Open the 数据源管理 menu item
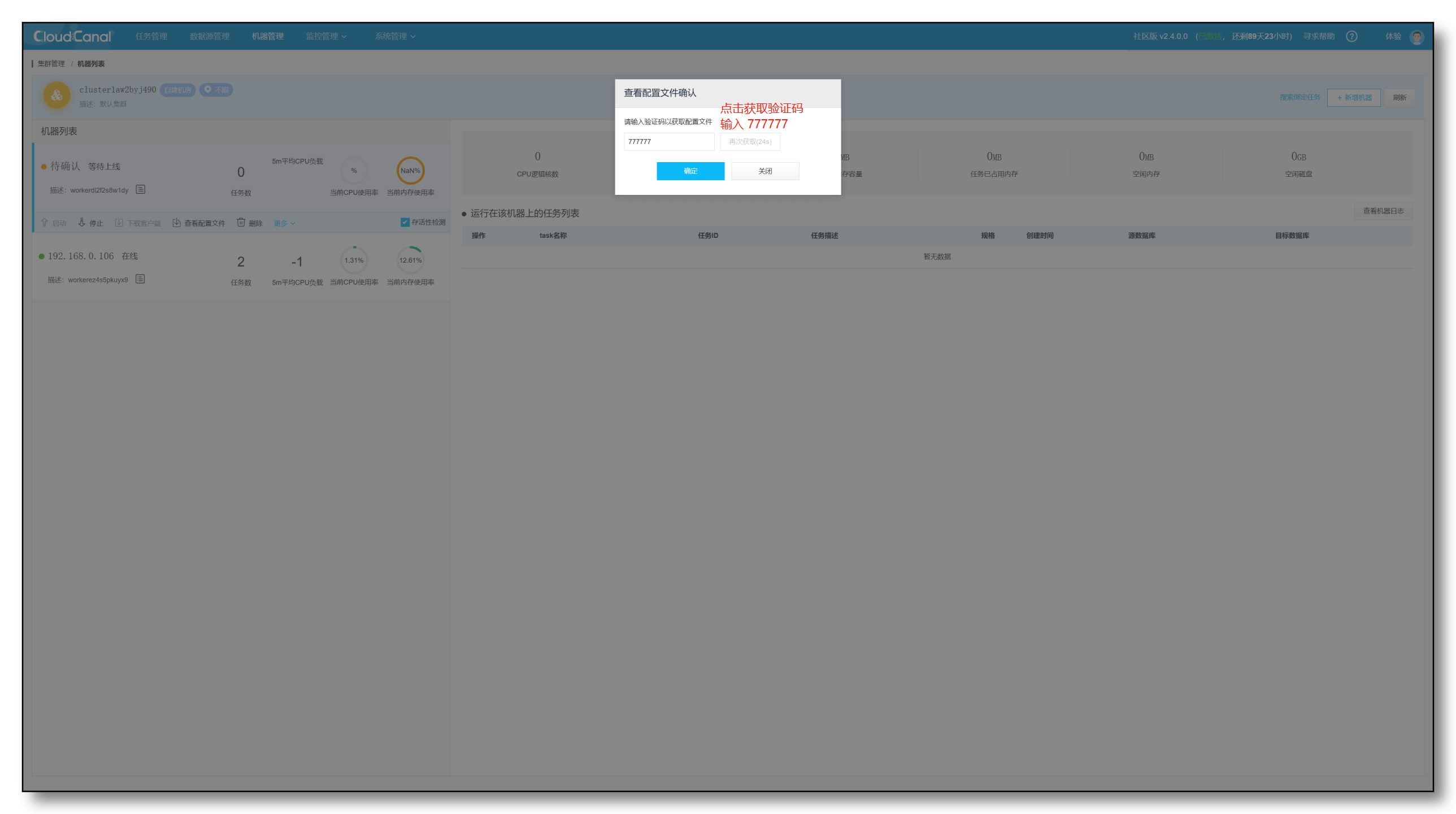The height and width of the screenshot is (814, 1456). pos(210,36)
